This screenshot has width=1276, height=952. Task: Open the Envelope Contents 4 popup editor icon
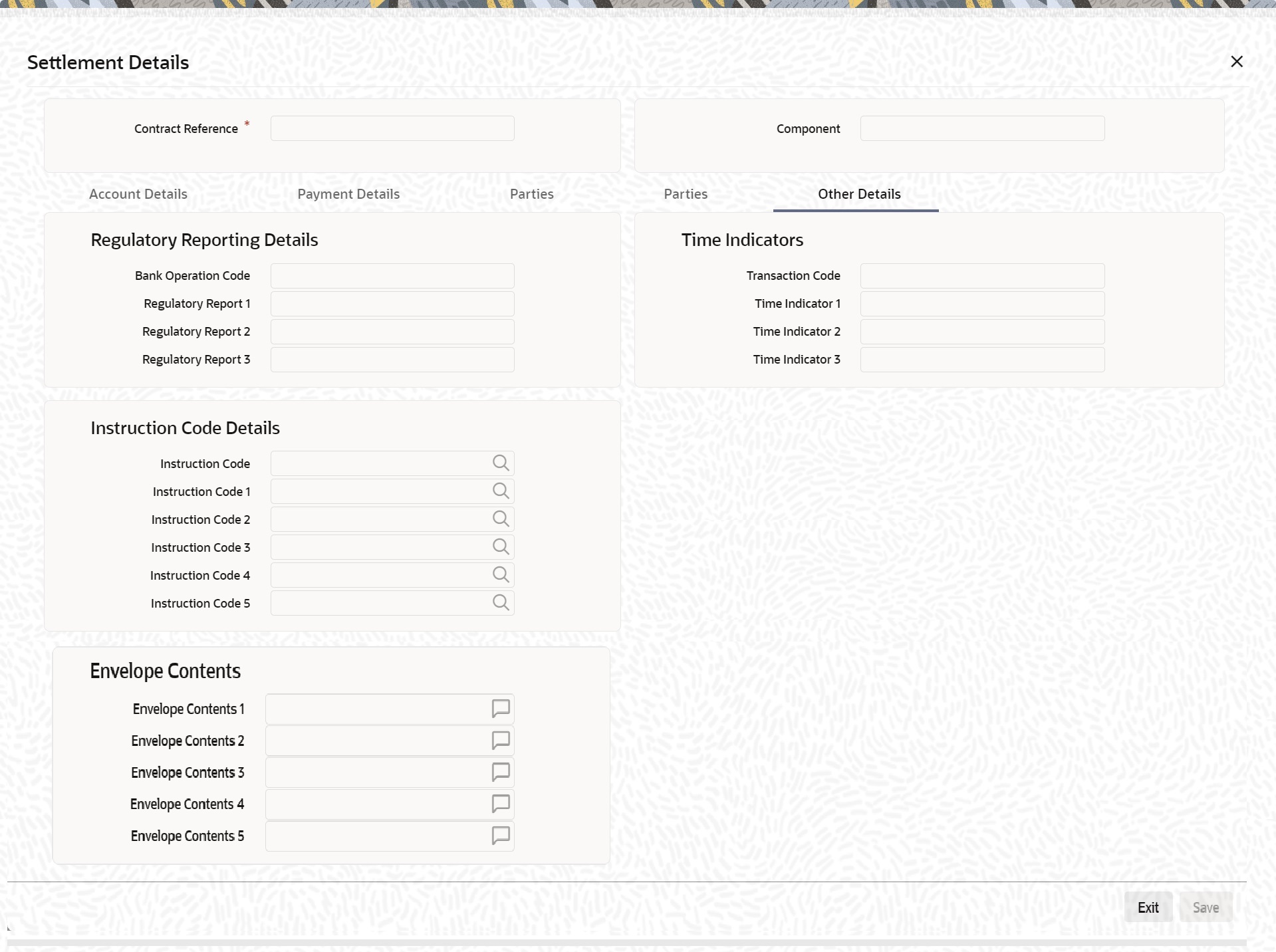(x=501, y=804)
